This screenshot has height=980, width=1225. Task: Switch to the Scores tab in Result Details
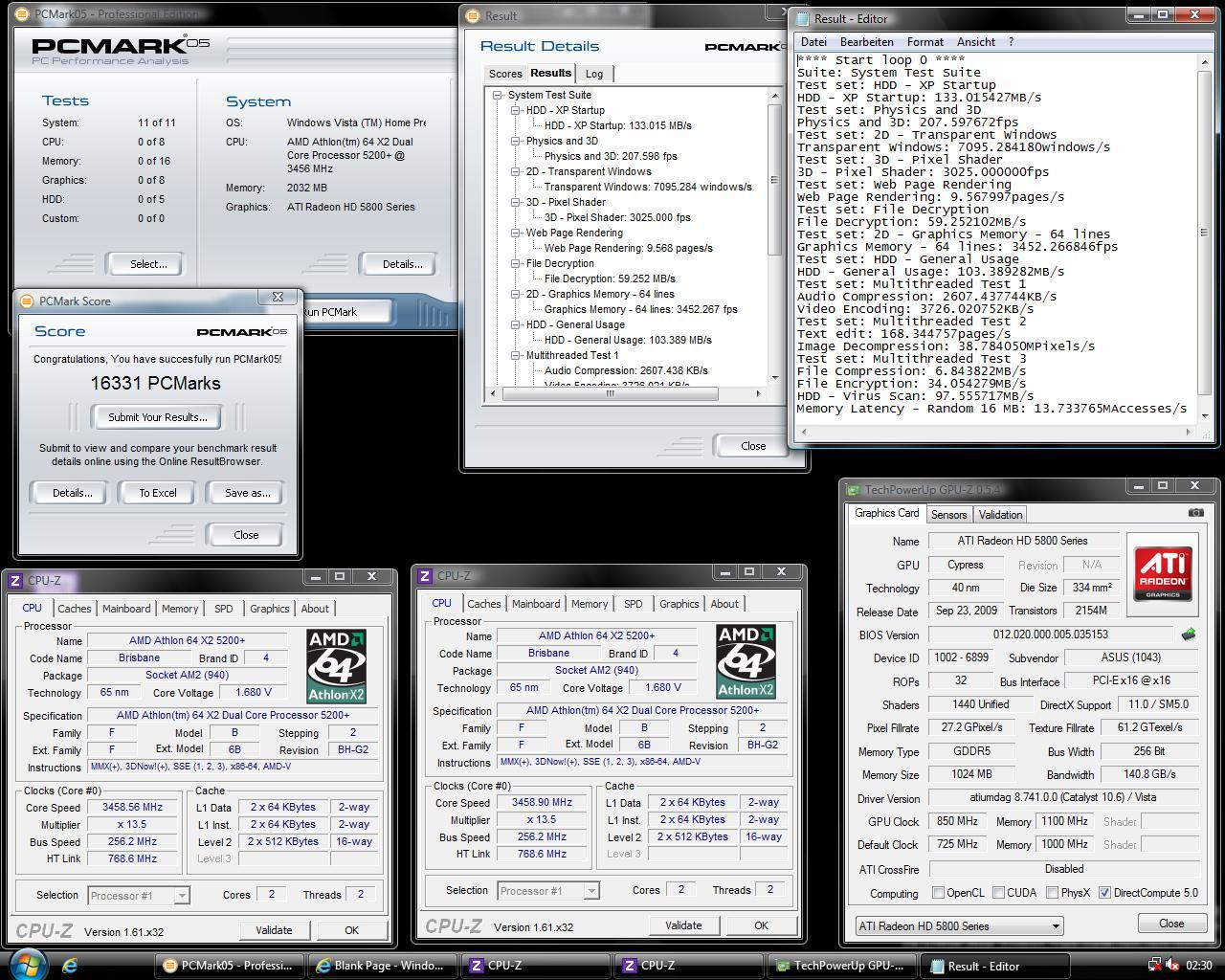click(505, 74)
